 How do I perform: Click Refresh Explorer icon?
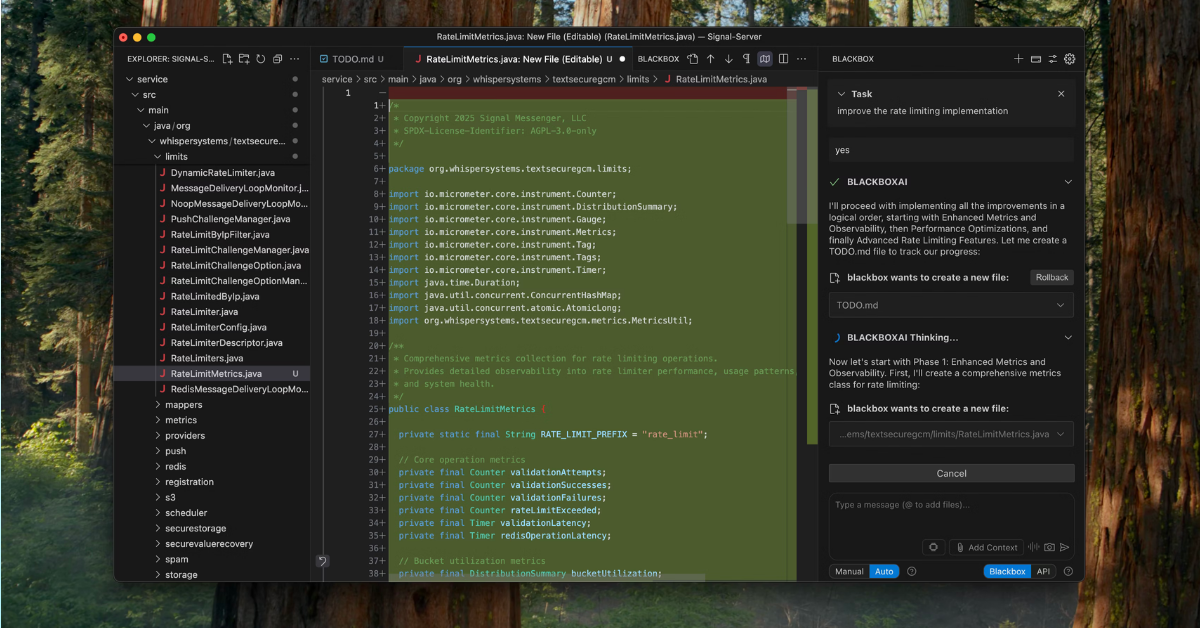(261, 59)
